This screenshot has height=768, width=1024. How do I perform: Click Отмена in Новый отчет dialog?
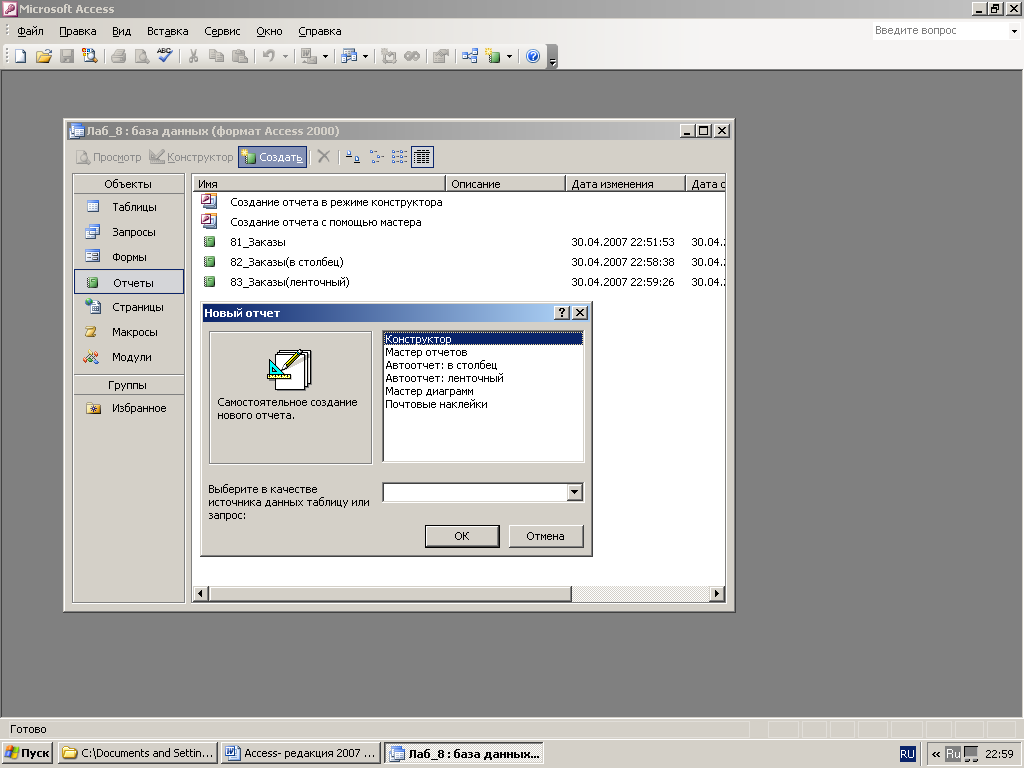click(545, 536)
